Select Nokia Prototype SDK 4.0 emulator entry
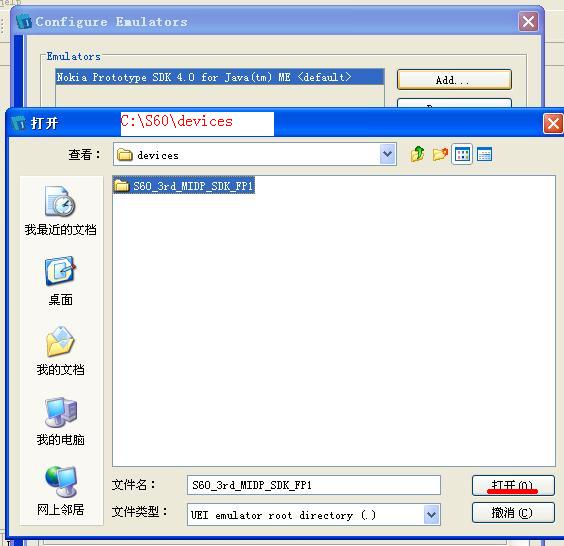 pyautogui.click(x=220, y=77)
